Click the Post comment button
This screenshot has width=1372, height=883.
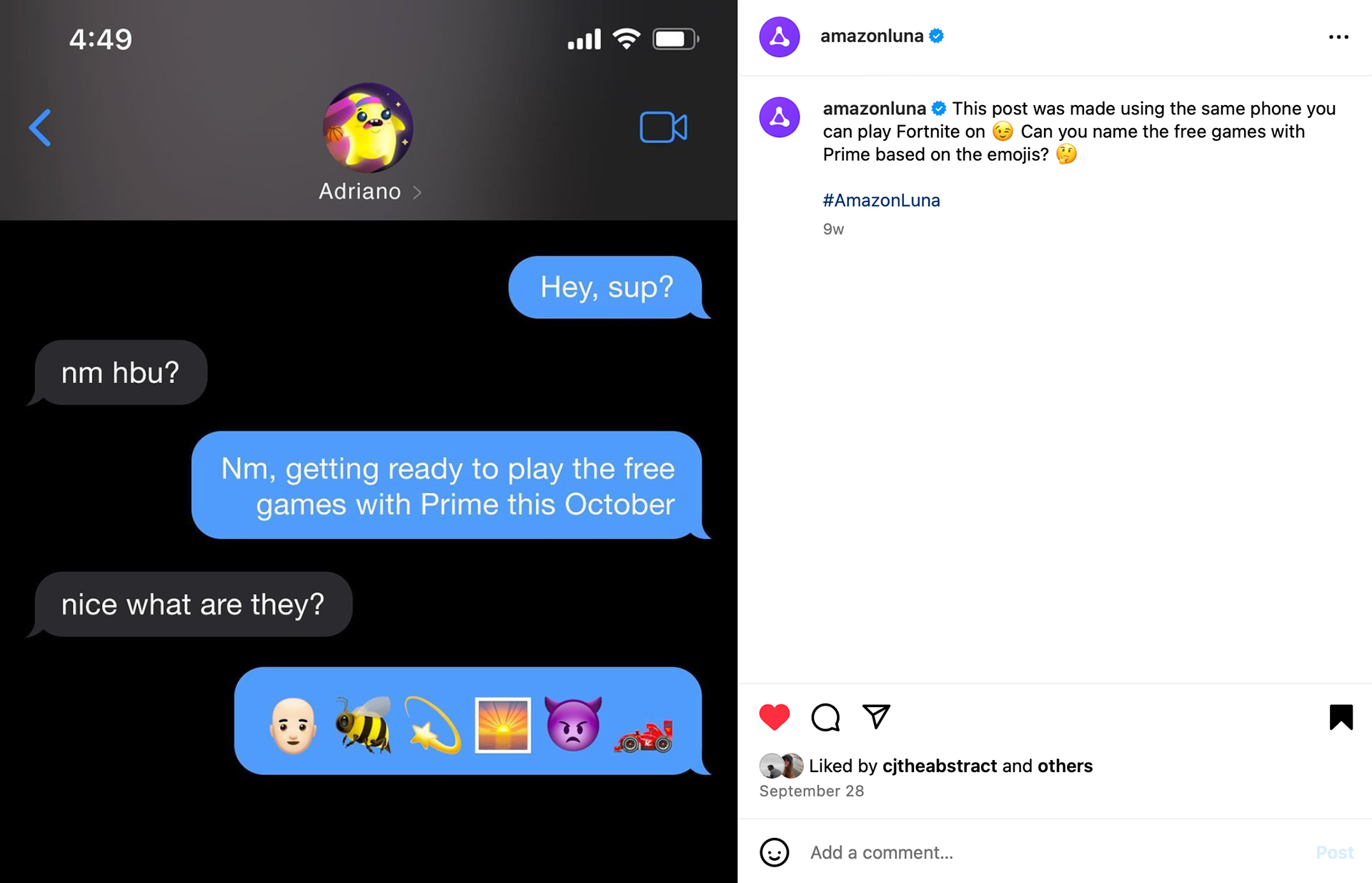click(1334, 852)
